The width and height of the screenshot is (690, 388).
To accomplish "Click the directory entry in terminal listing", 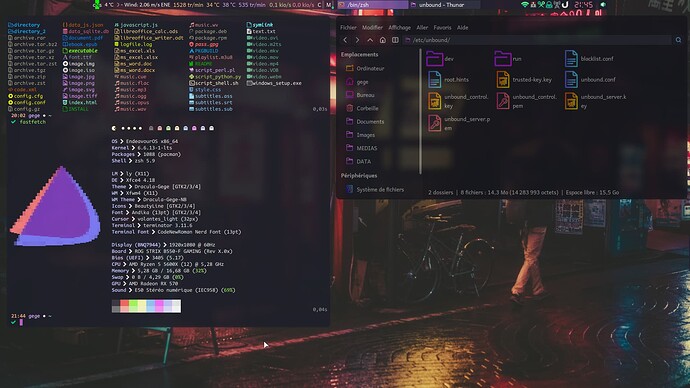I will 24,25.
